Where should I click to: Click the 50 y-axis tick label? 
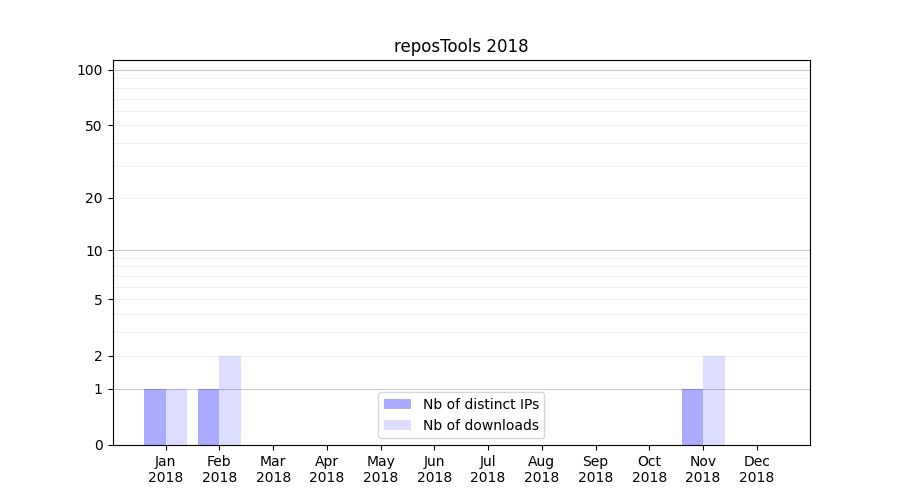[x=94, y=126]
